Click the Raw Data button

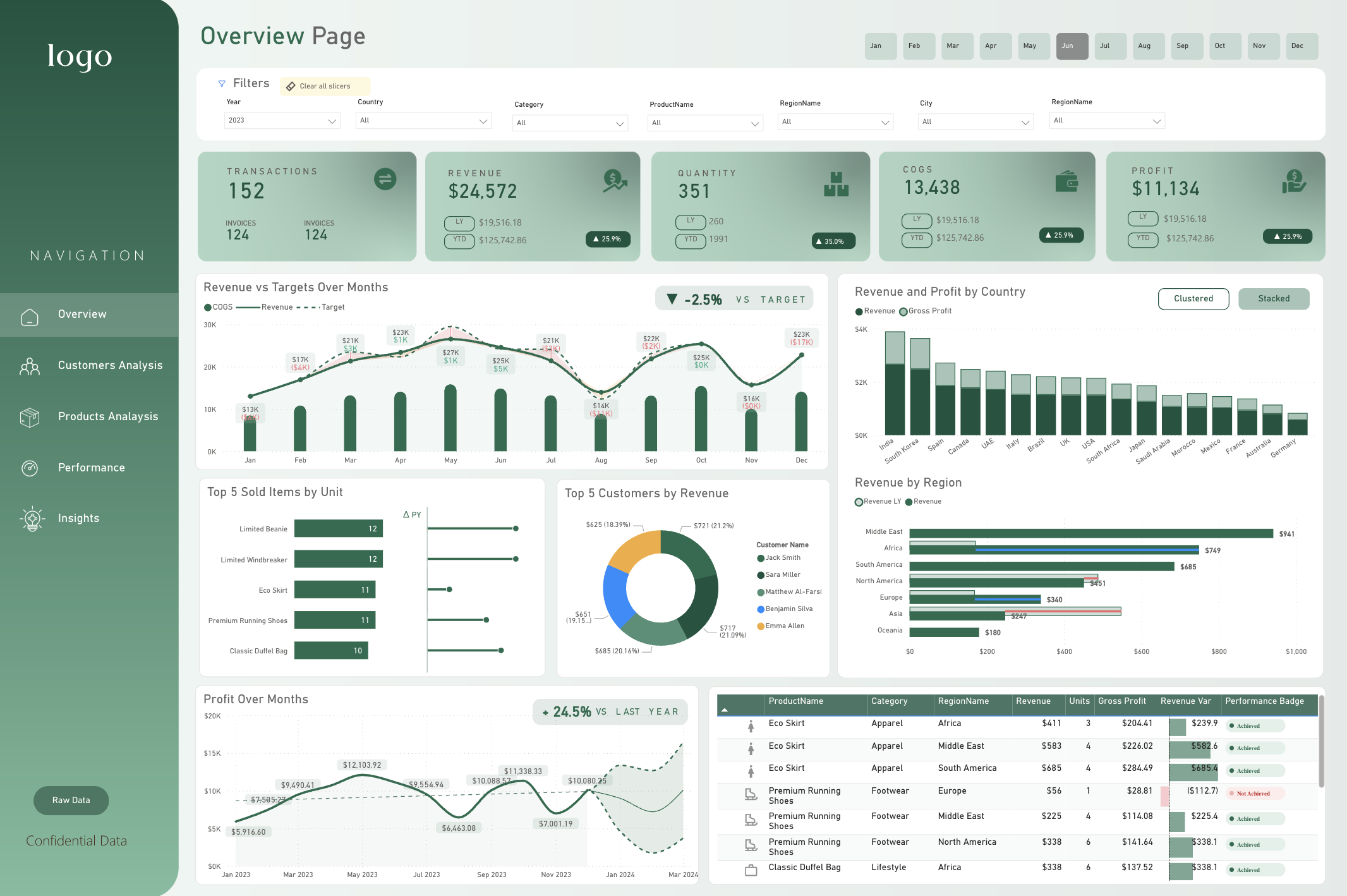pyautogui.click(x=71, y=801)
